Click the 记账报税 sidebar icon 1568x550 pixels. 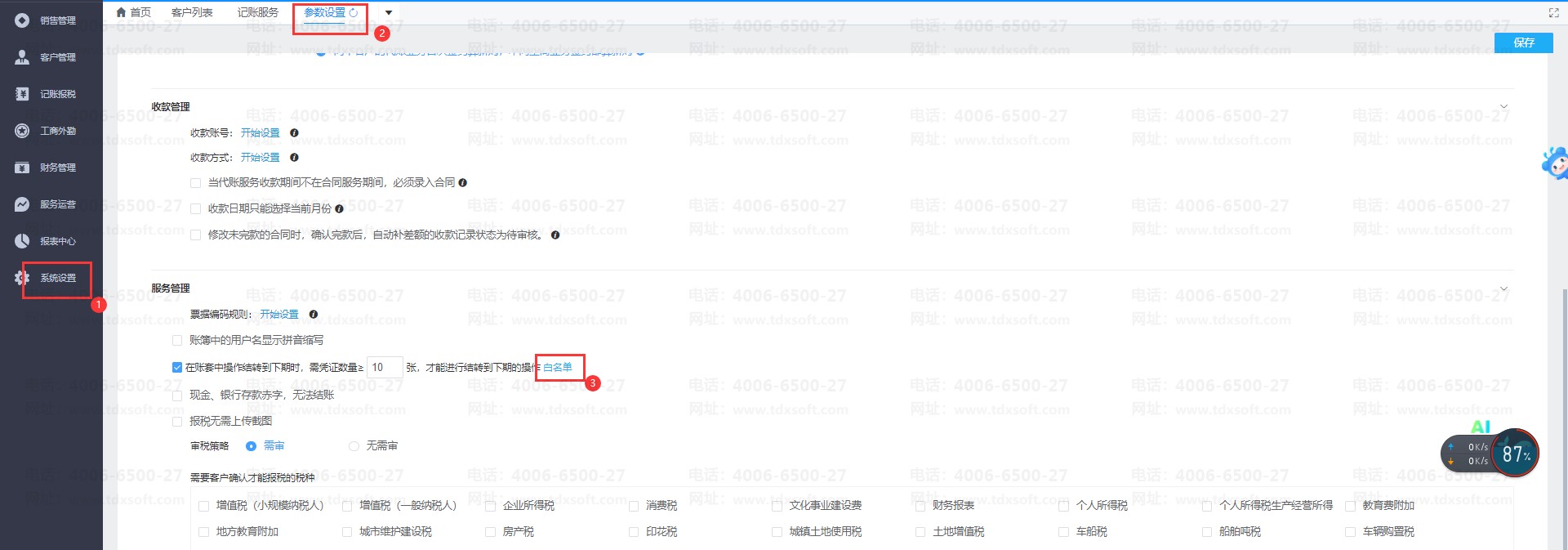coord(22,94)
